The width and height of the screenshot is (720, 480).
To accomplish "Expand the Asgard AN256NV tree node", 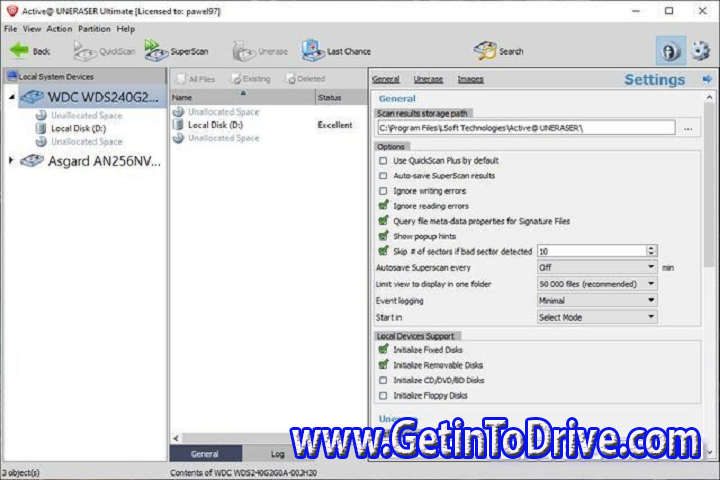I will tap(11, 160).
